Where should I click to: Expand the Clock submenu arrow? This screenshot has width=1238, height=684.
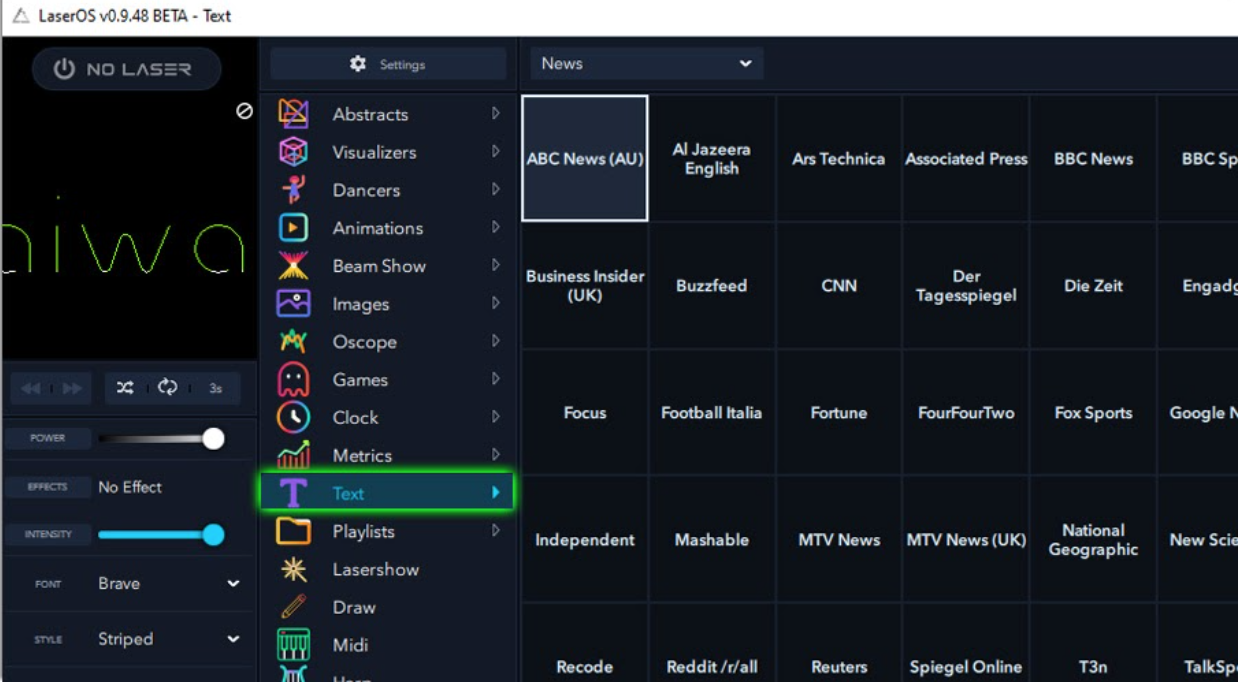tap(496, 418)
